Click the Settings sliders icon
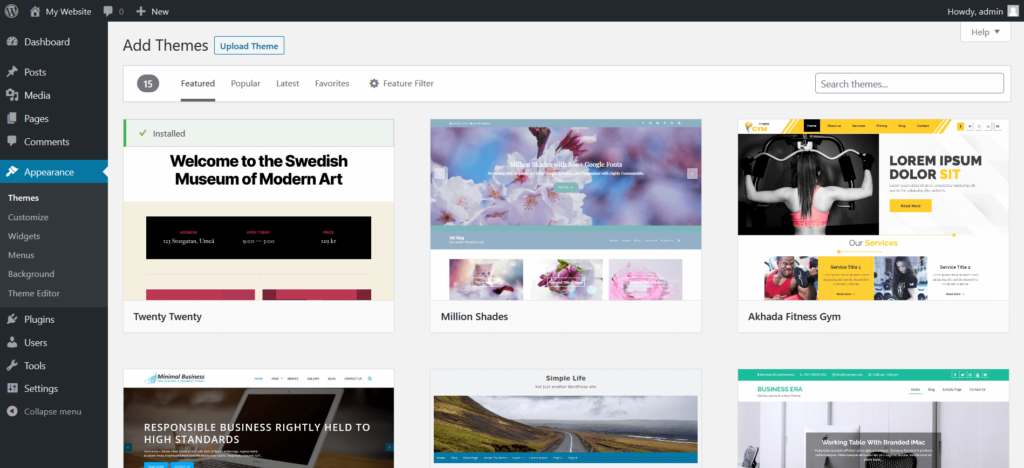 (x=12, y=388)
